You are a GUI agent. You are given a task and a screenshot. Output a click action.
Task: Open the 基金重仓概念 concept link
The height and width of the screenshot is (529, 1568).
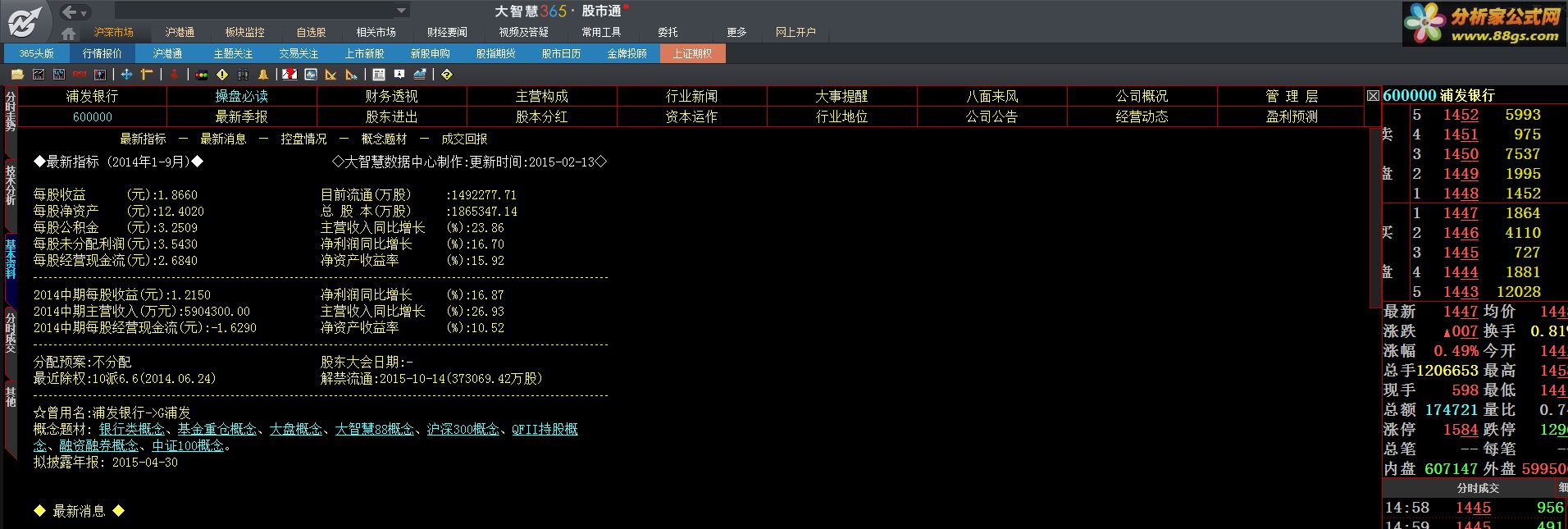(x=217, y=430)
